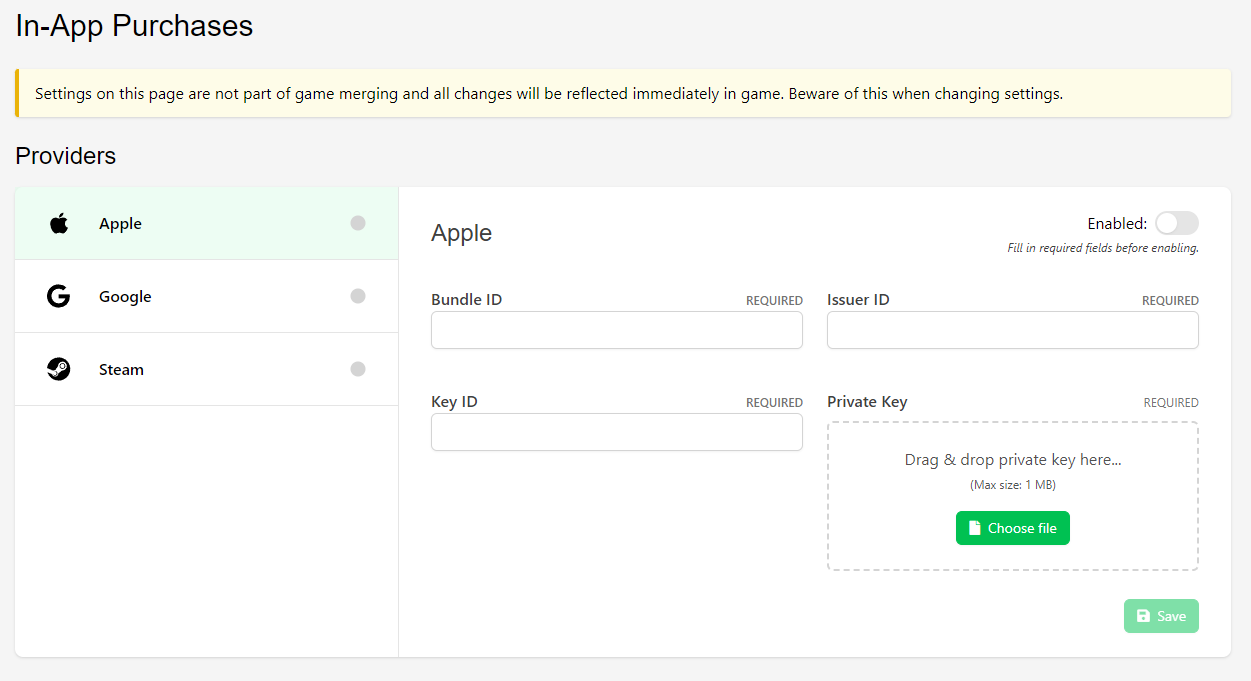1251x681 pixels.
Task: Click the gray status dot in Apple row
Action: coord(358,223)
